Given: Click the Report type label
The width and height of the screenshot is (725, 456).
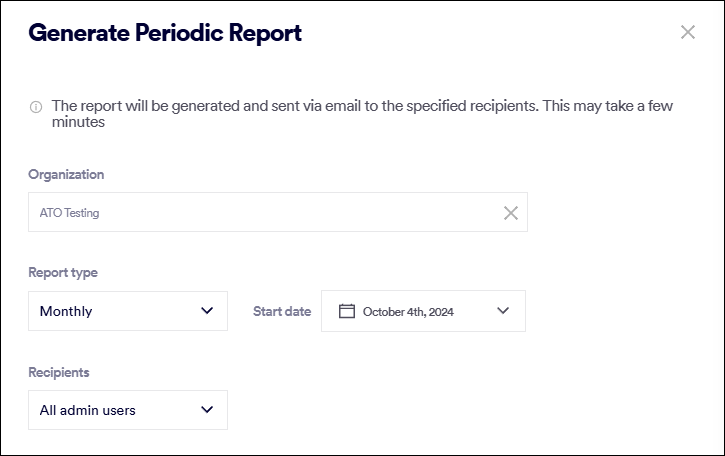Looking at the screenshot, I should point(63,272).
